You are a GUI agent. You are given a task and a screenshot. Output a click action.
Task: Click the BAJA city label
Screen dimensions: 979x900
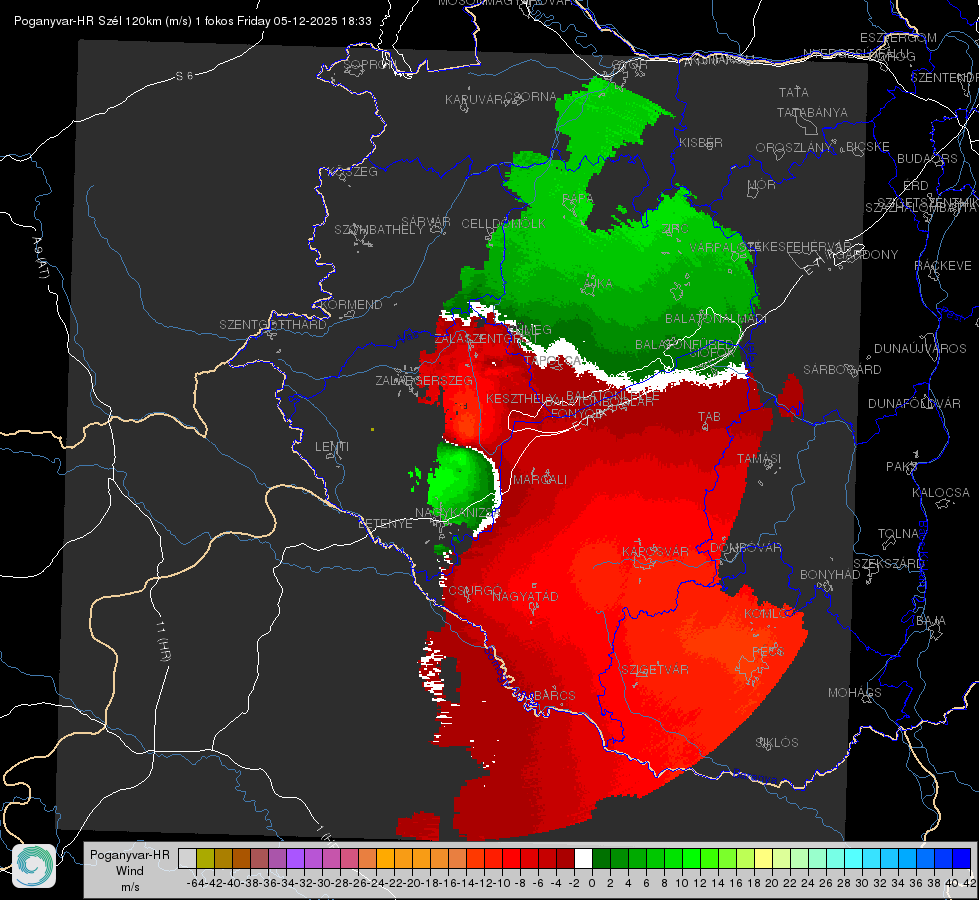(x=931, y=620)
